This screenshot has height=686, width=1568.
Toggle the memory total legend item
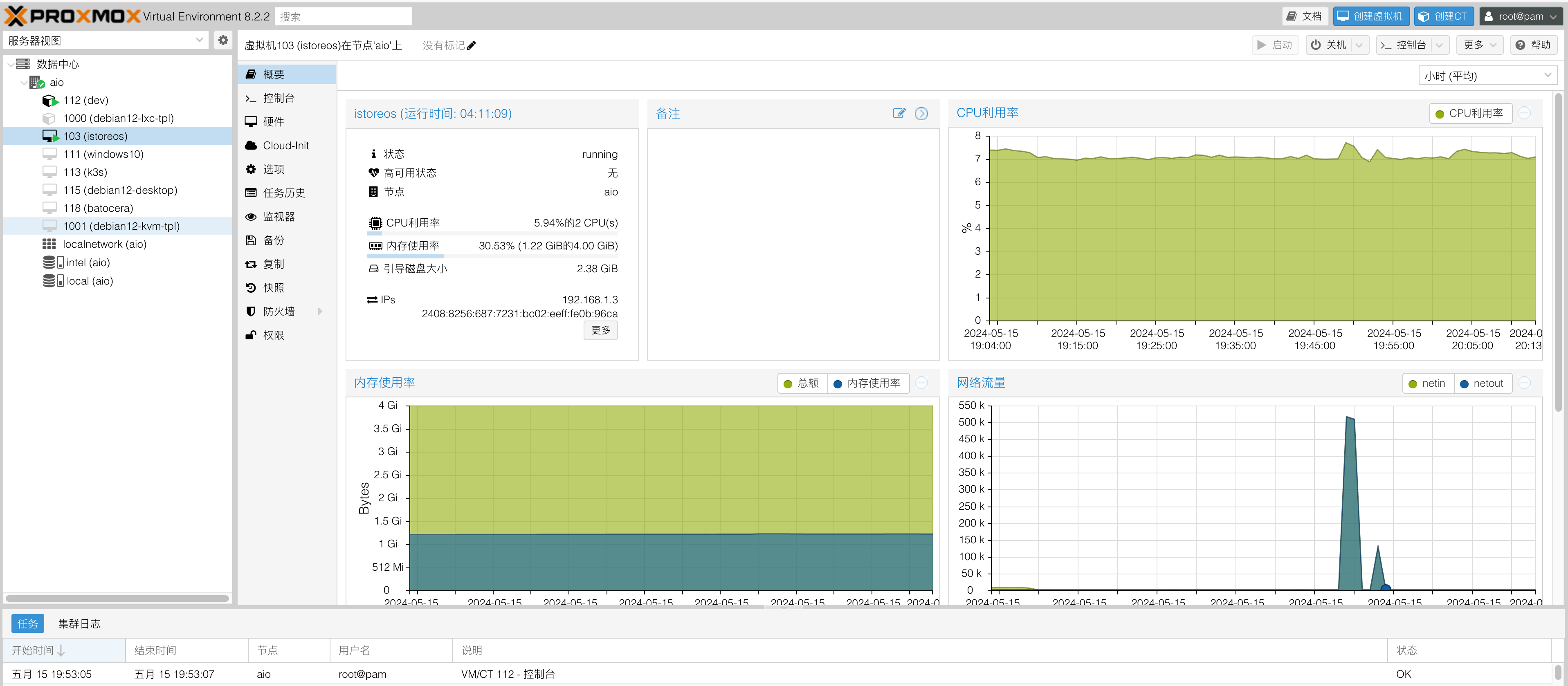[802, 383]
